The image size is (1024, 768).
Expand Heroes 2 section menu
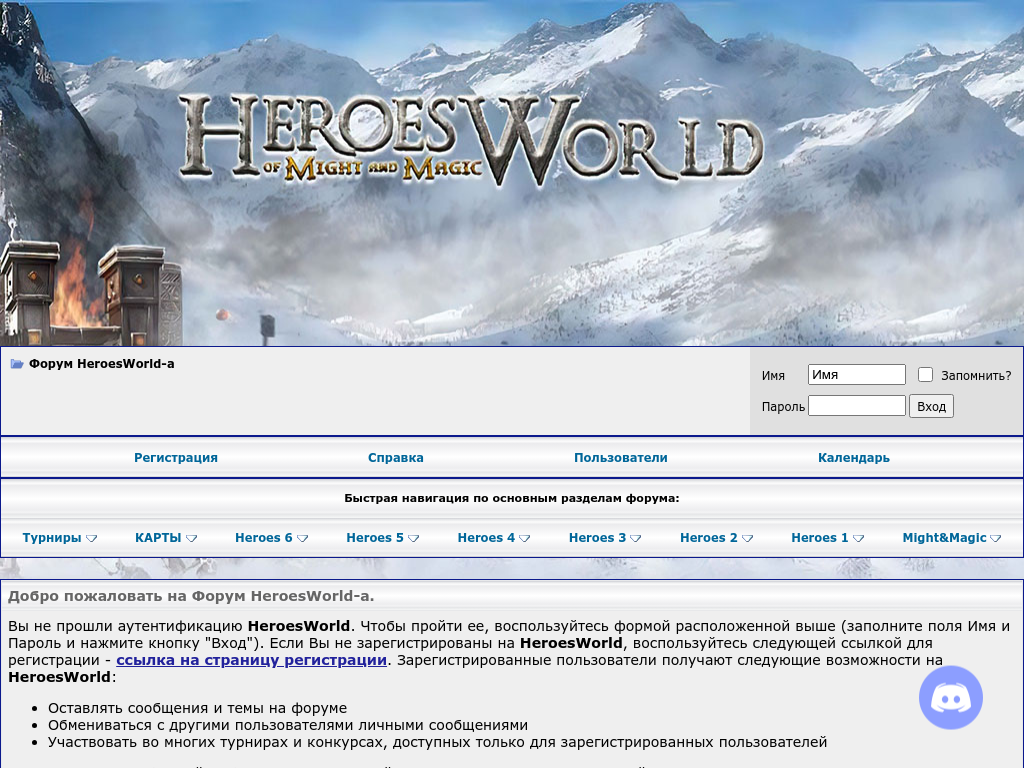[x=716, y=538]
